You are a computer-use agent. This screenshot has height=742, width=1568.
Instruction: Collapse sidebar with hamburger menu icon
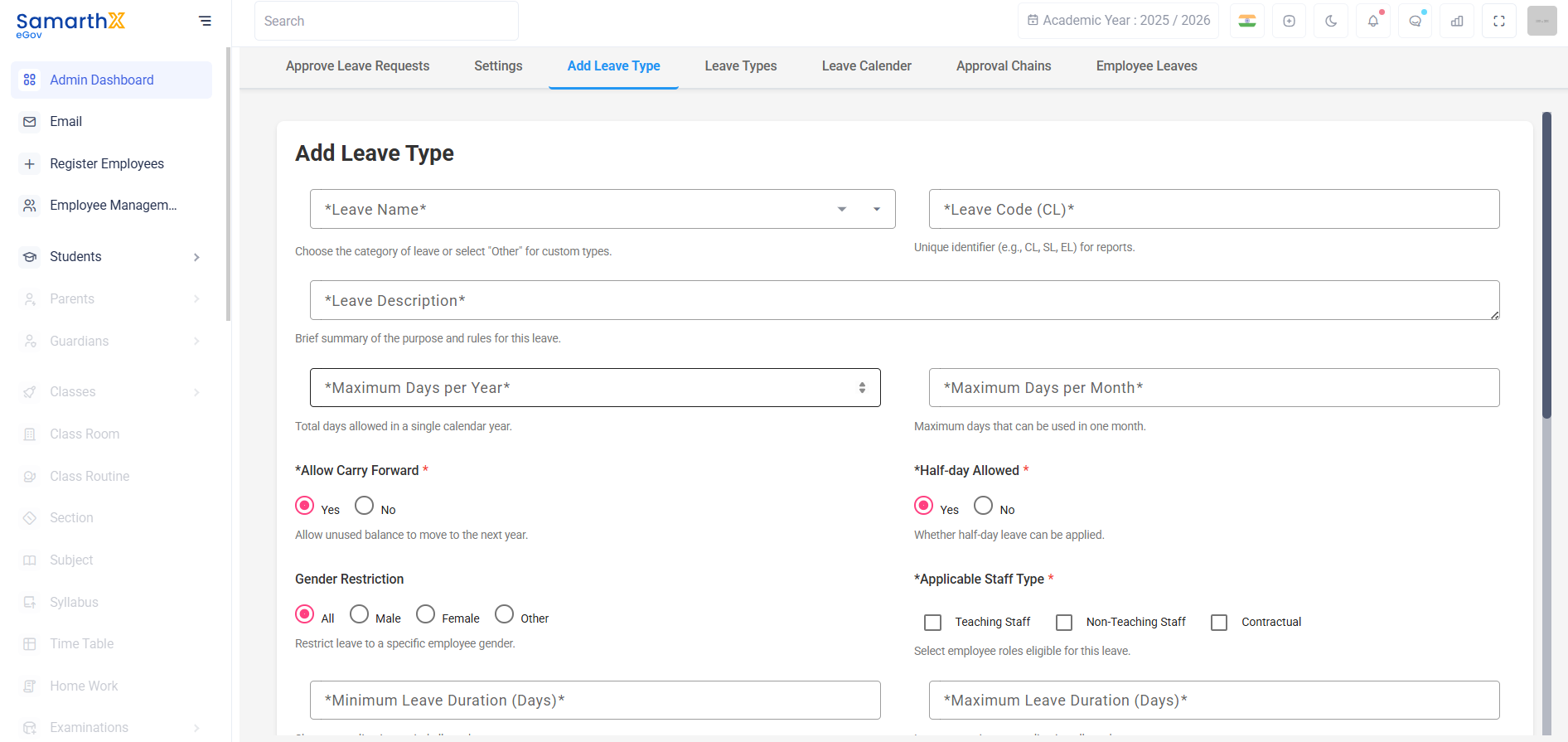(x=205, y=21)
